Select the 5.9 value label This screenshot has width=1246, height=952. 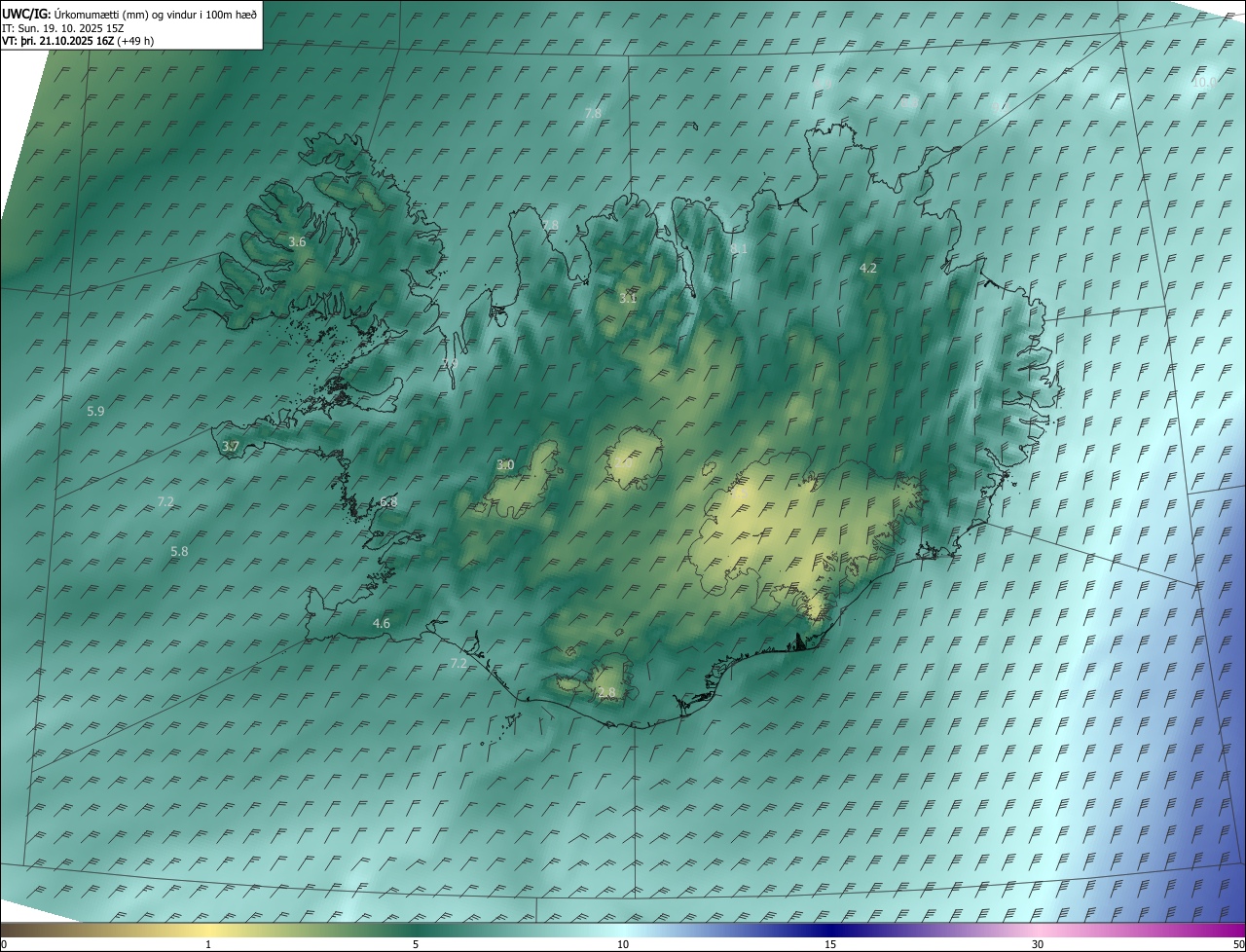(x=95, y=412)
